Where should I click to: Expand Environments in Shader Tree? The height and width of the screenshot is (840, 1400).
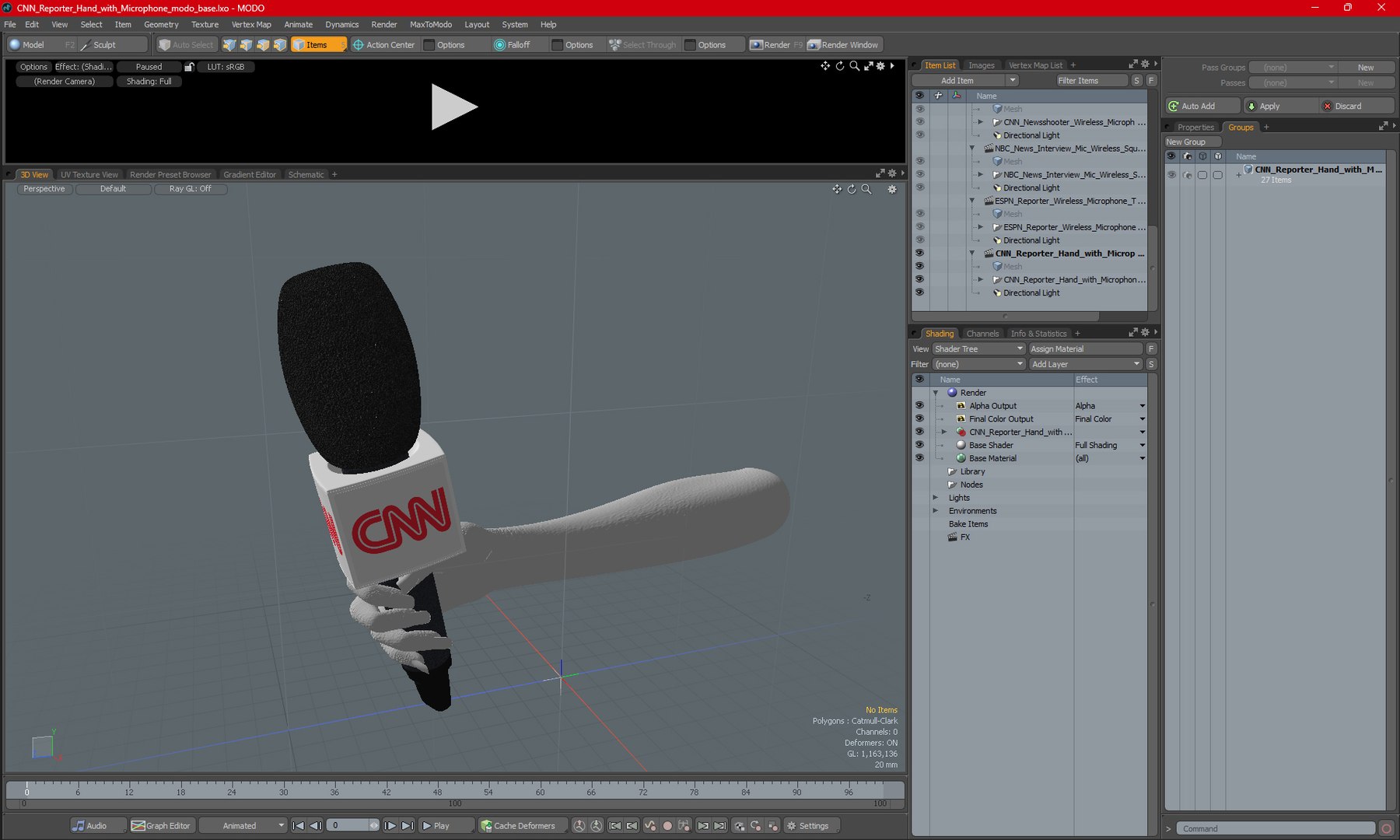click(936, 511)
